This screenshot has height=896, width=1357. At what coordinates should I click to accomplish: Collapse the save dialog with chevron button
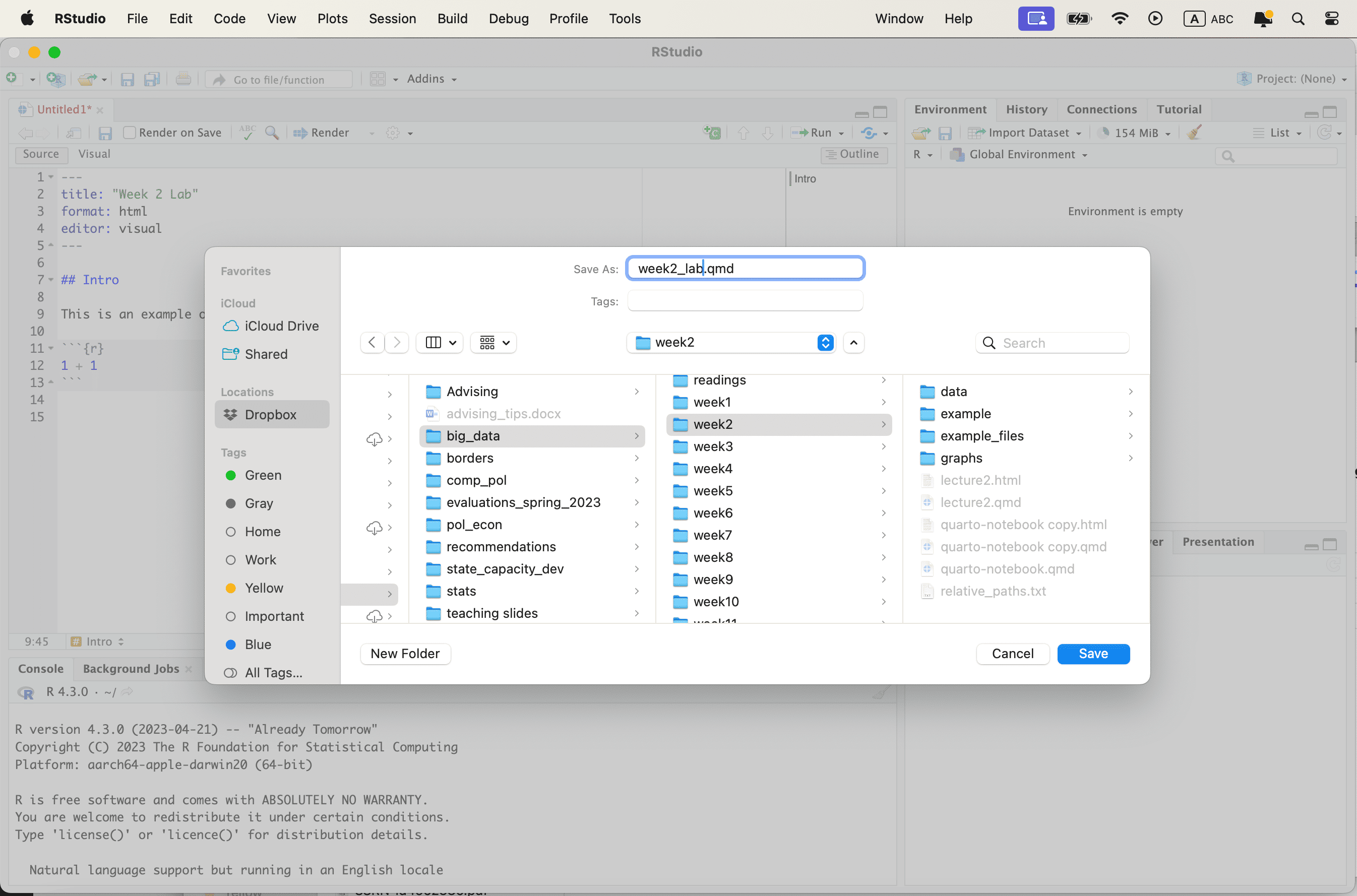coord(853,342)
